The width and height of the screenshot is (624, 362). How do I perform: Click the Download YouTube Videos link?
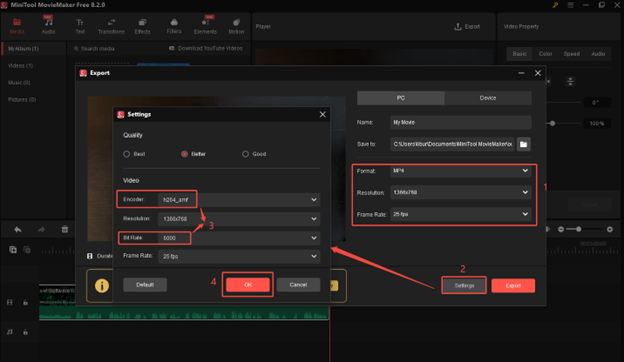pyautogui.click(x=206, y=48)
